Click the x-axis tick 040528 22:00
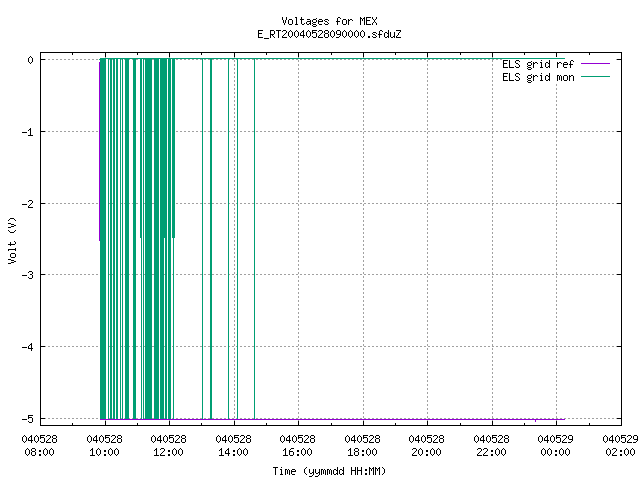Screen dimensions: 640x480 (x=491, y=446)
